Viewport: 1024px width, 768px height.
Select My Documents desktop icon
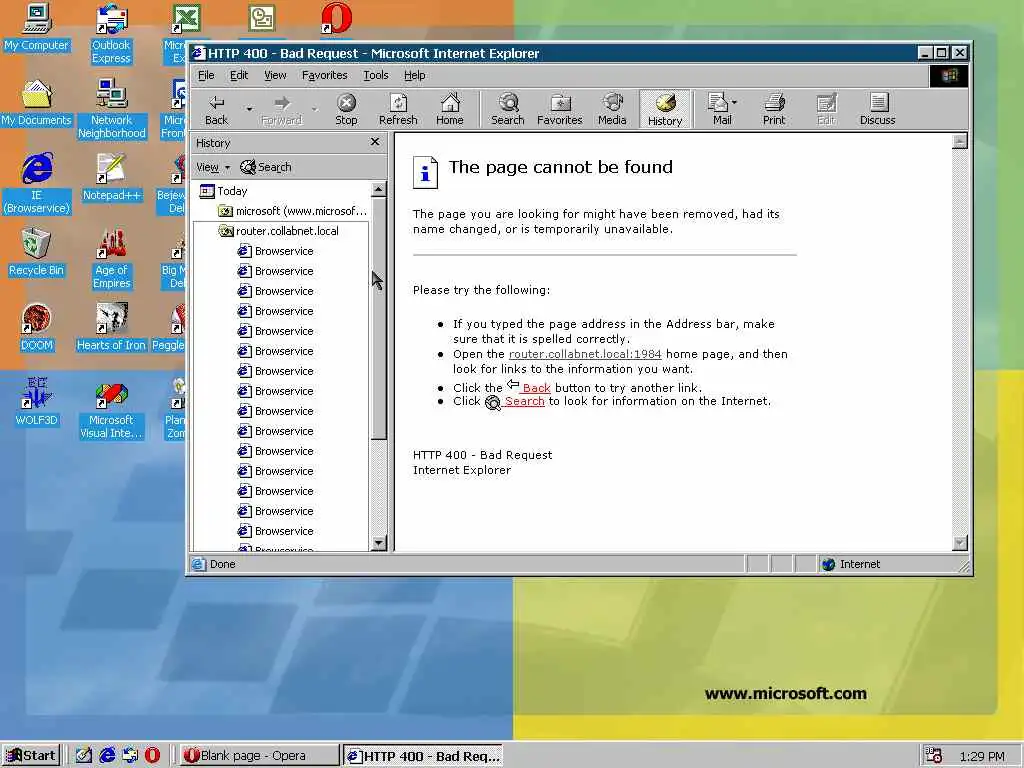pos(36,103)
